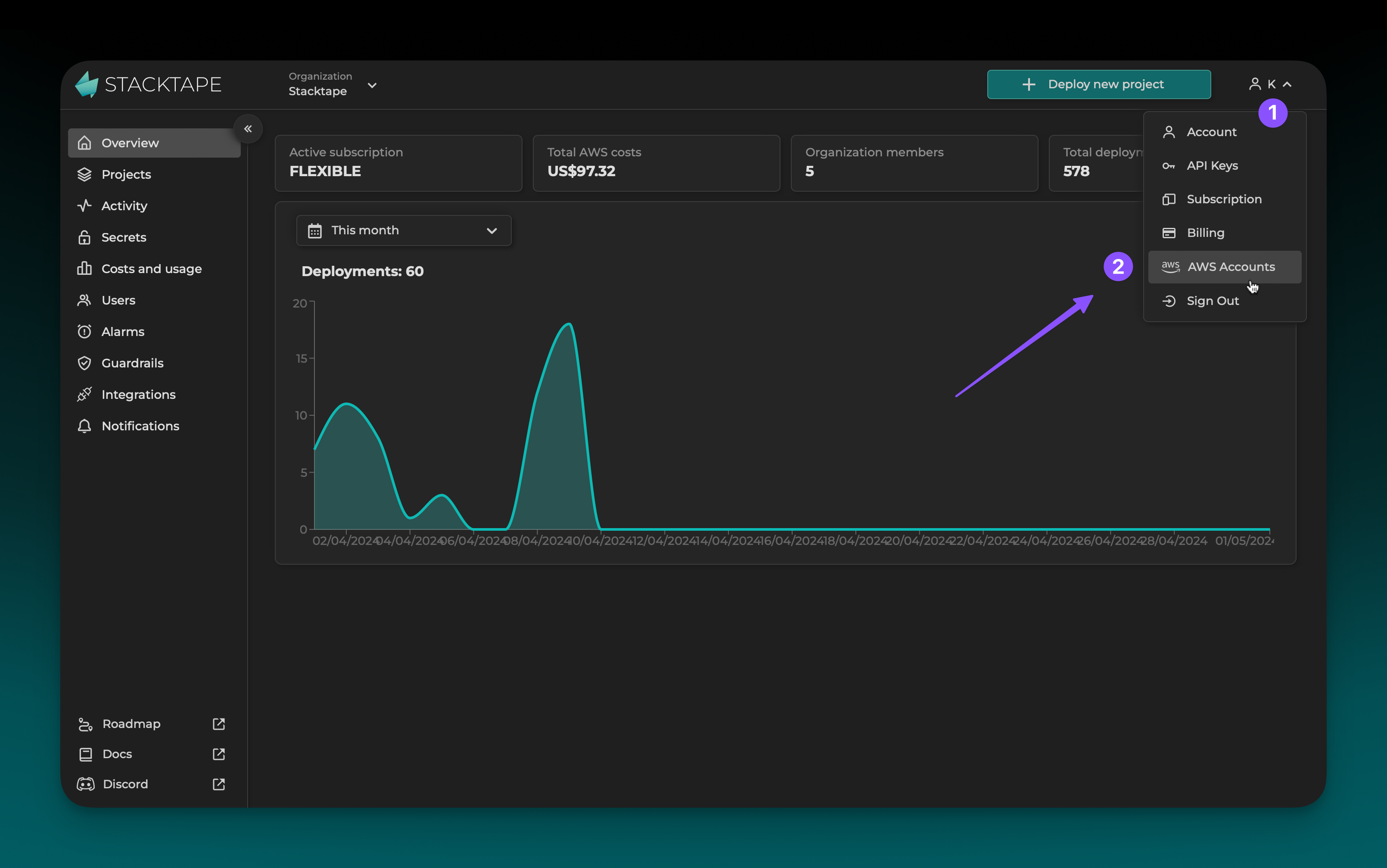Open Users page in sidebar
1387x868 pixels.
[154, 300]
